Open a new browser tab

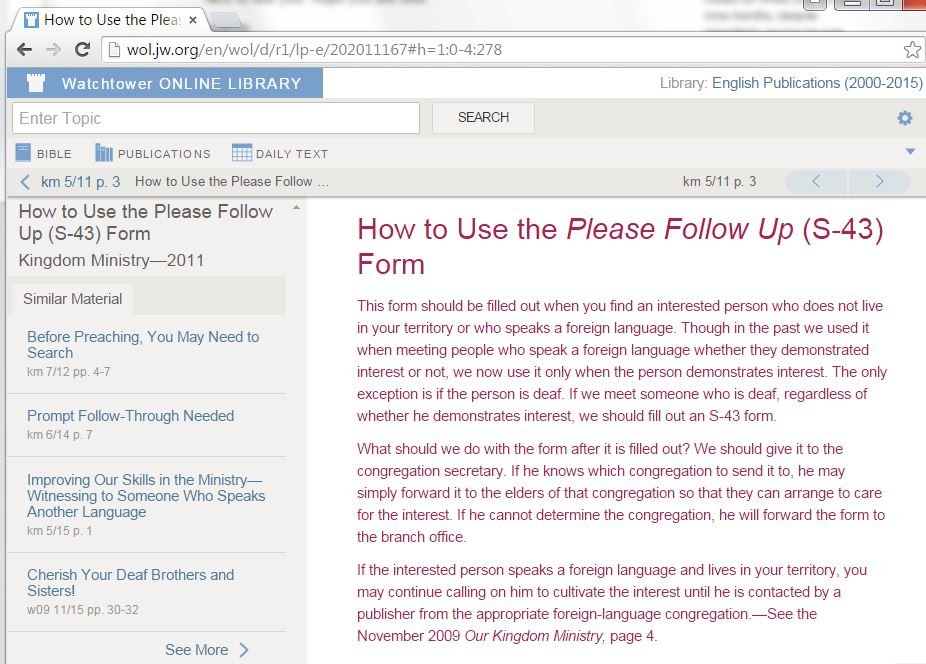coord(226,21)
